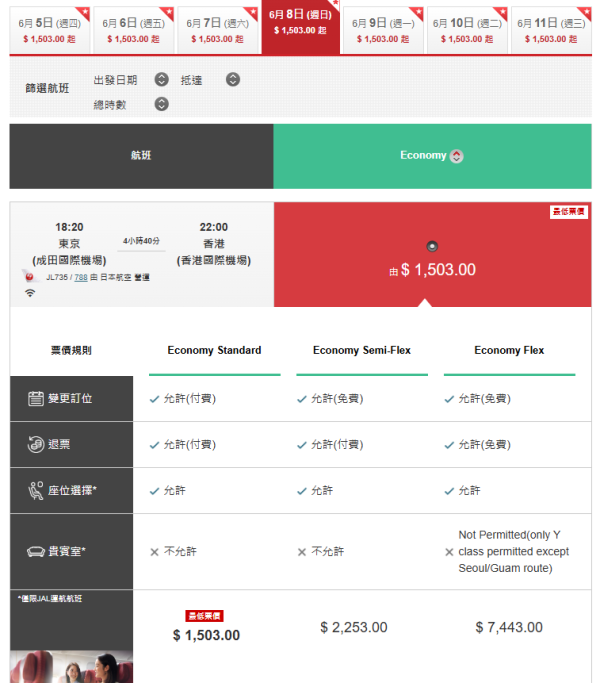Open the 788 aircraft type link
This screenshot has height=683, width=600.
pos(81,277)
